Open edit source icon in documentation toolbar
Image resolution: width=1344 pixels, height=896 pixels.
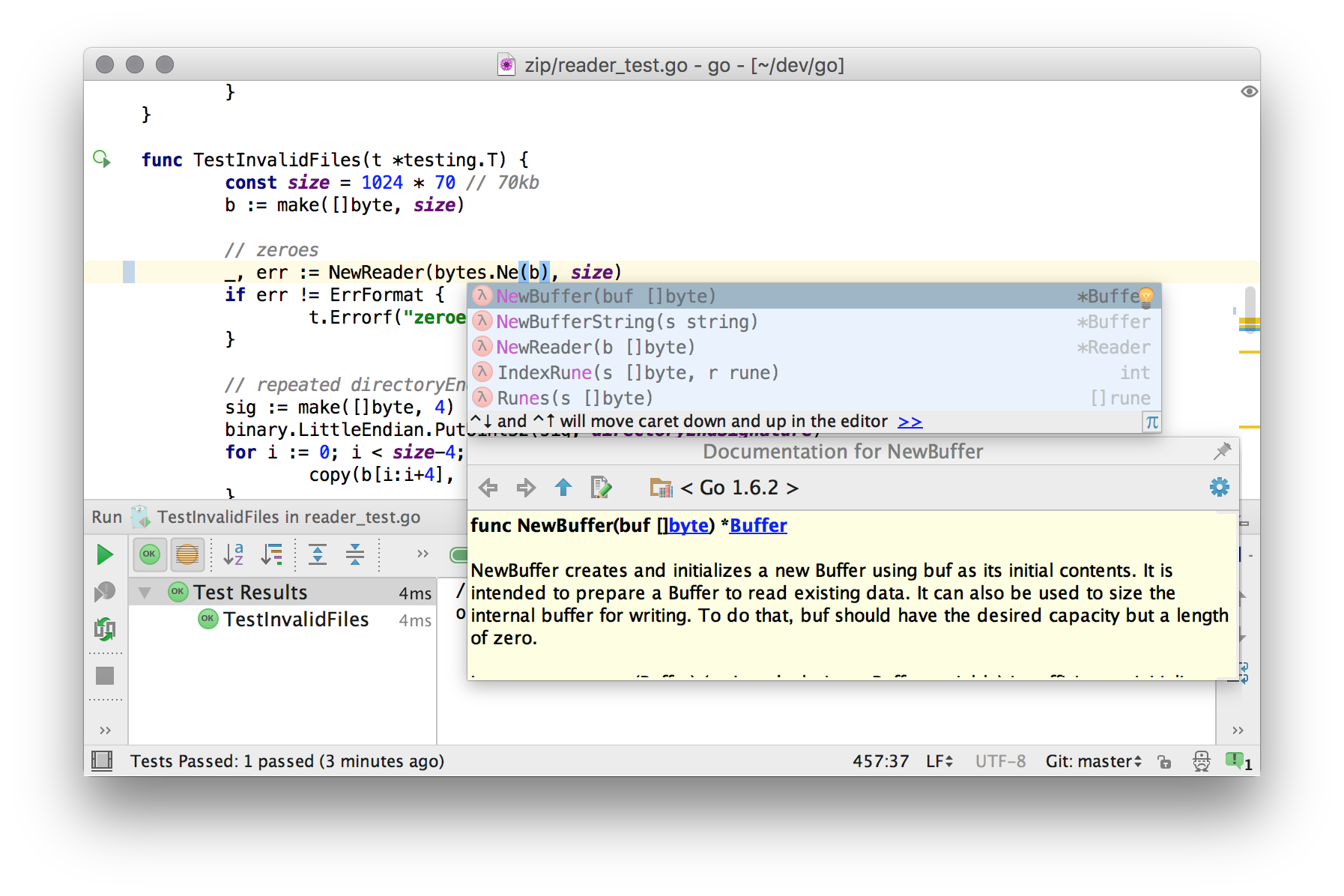[x=601, y=488]
